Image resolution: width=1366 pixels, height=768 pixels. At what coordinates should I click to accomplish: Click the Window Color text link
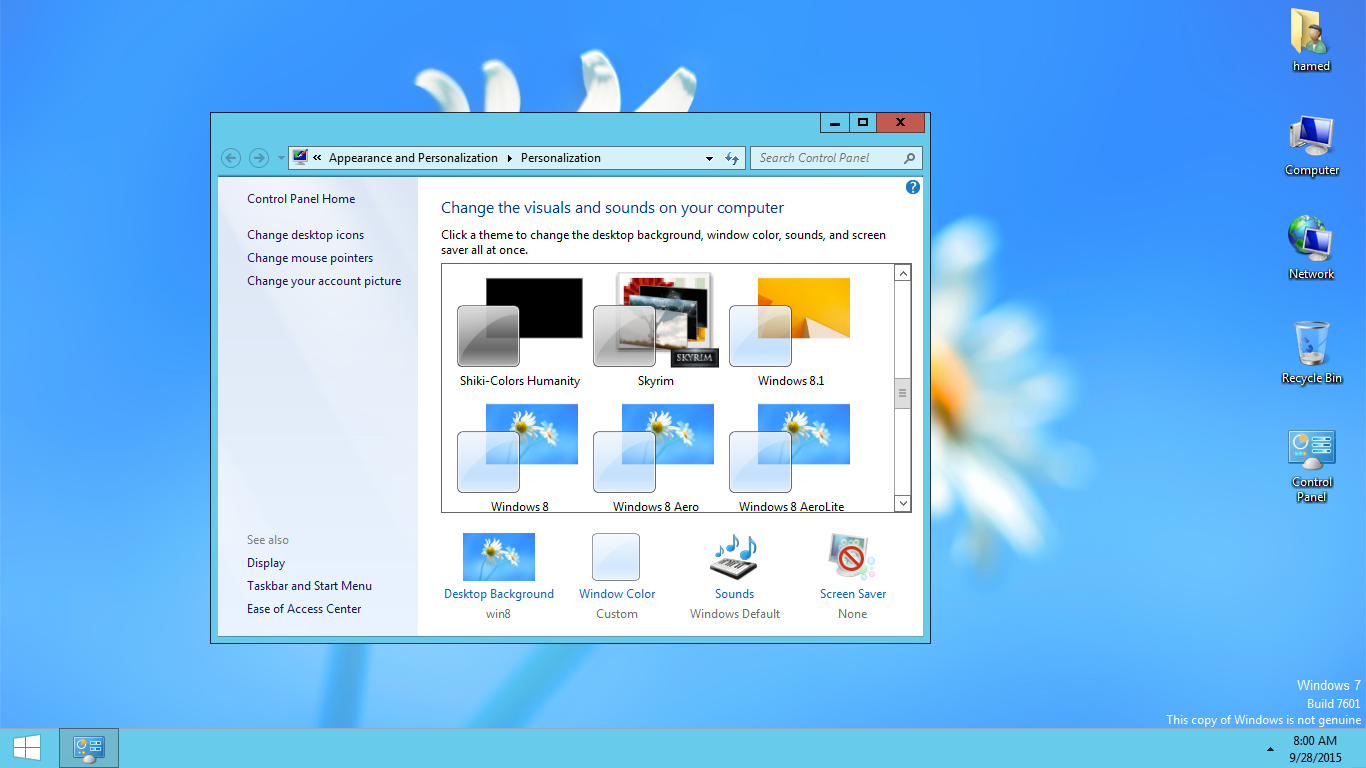[x=617, y=594]
